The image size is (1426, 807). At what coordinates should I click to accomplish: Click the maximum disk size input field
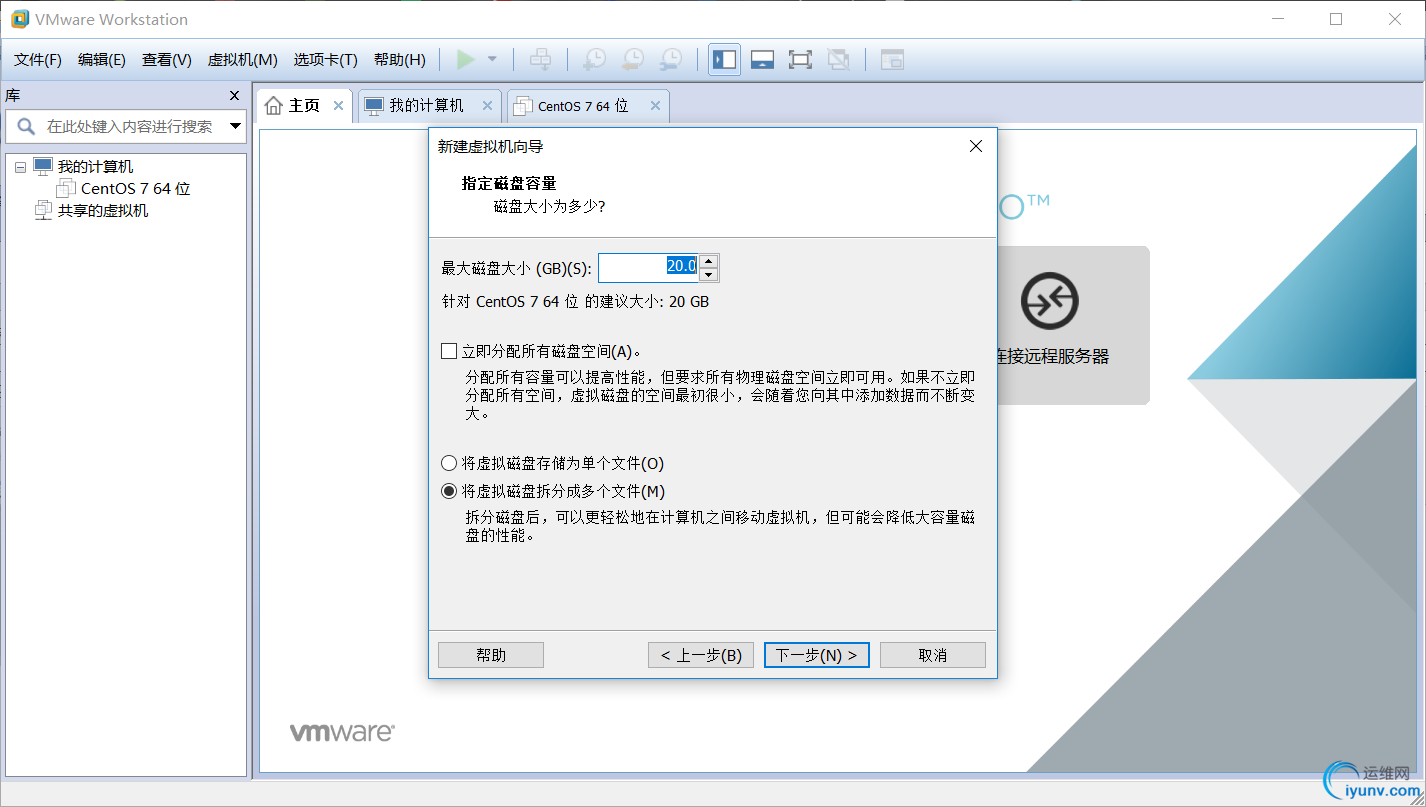coord(648,267)
